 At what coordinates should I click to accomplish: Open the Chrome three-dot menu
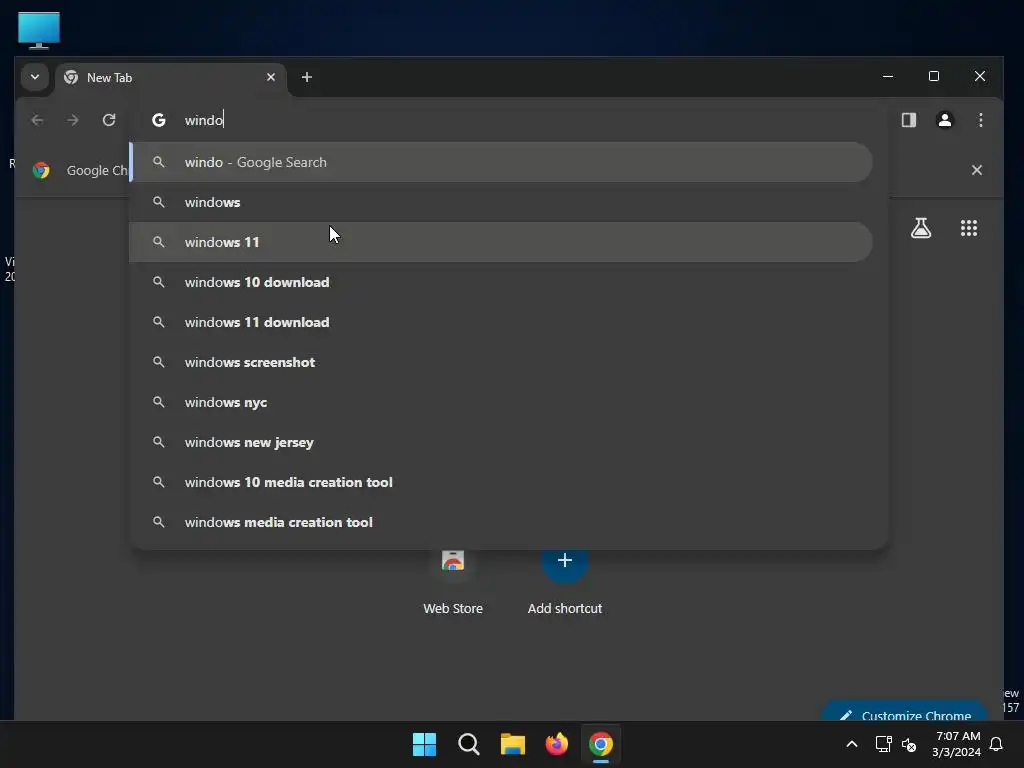click(x=980, y=120)
